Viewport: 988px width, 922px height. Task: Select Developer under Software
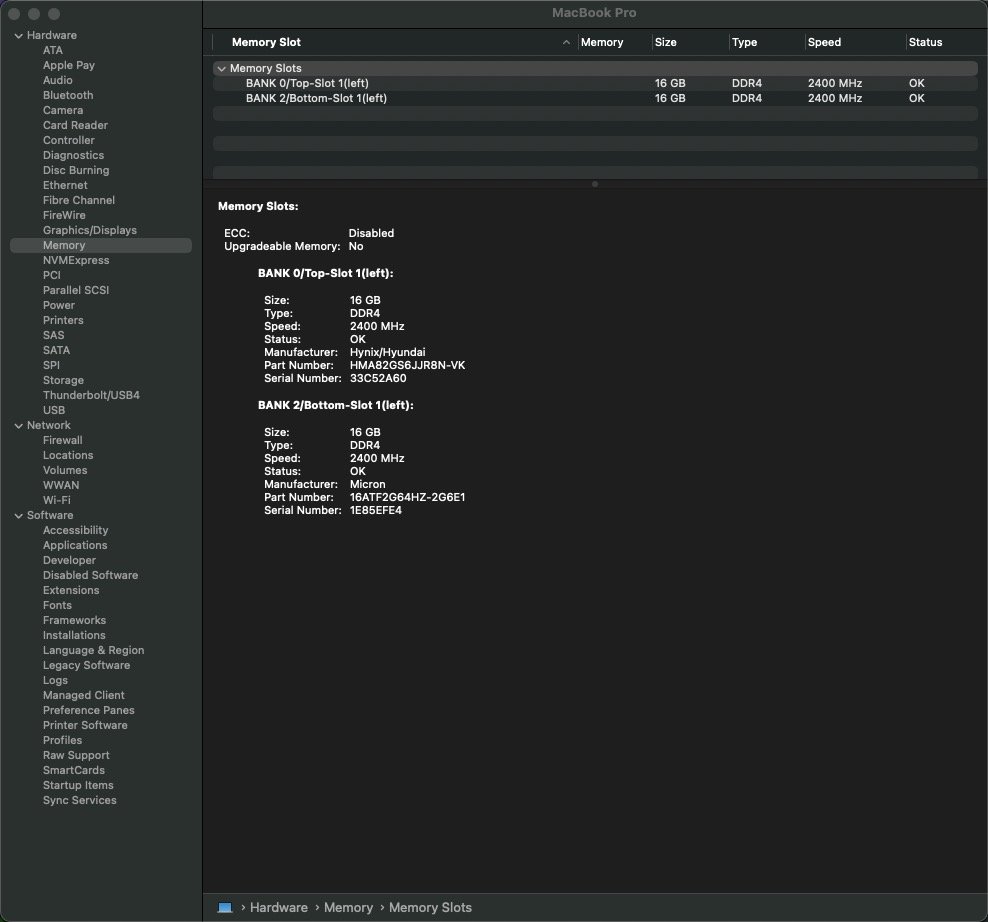pos(69,560)
